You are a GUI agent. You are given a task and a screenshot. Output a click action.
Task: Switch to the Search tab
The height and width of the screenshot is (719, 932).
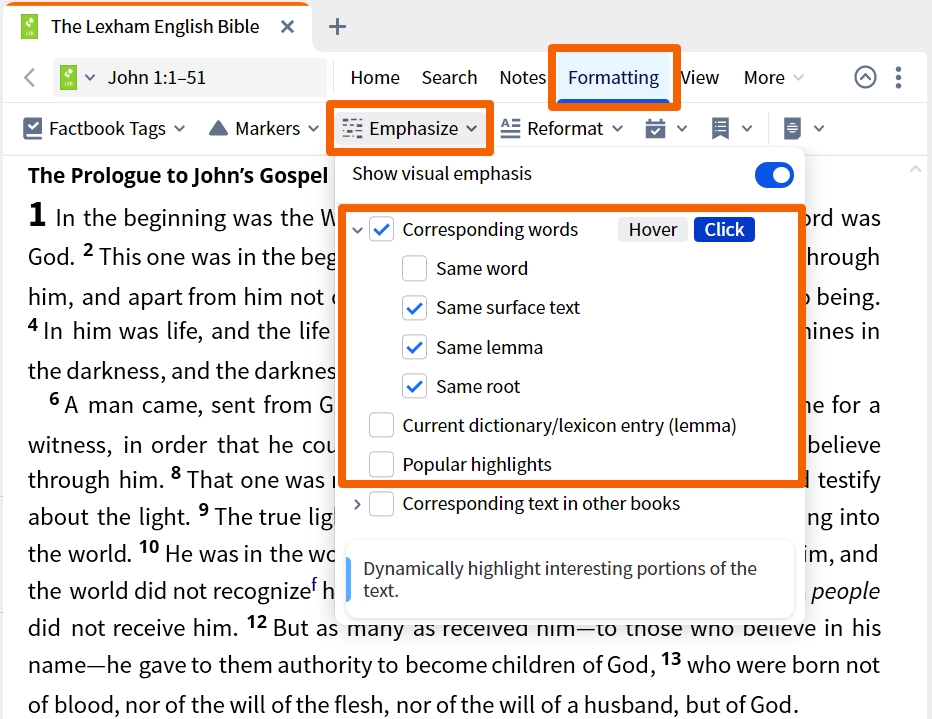coord(449,77)
